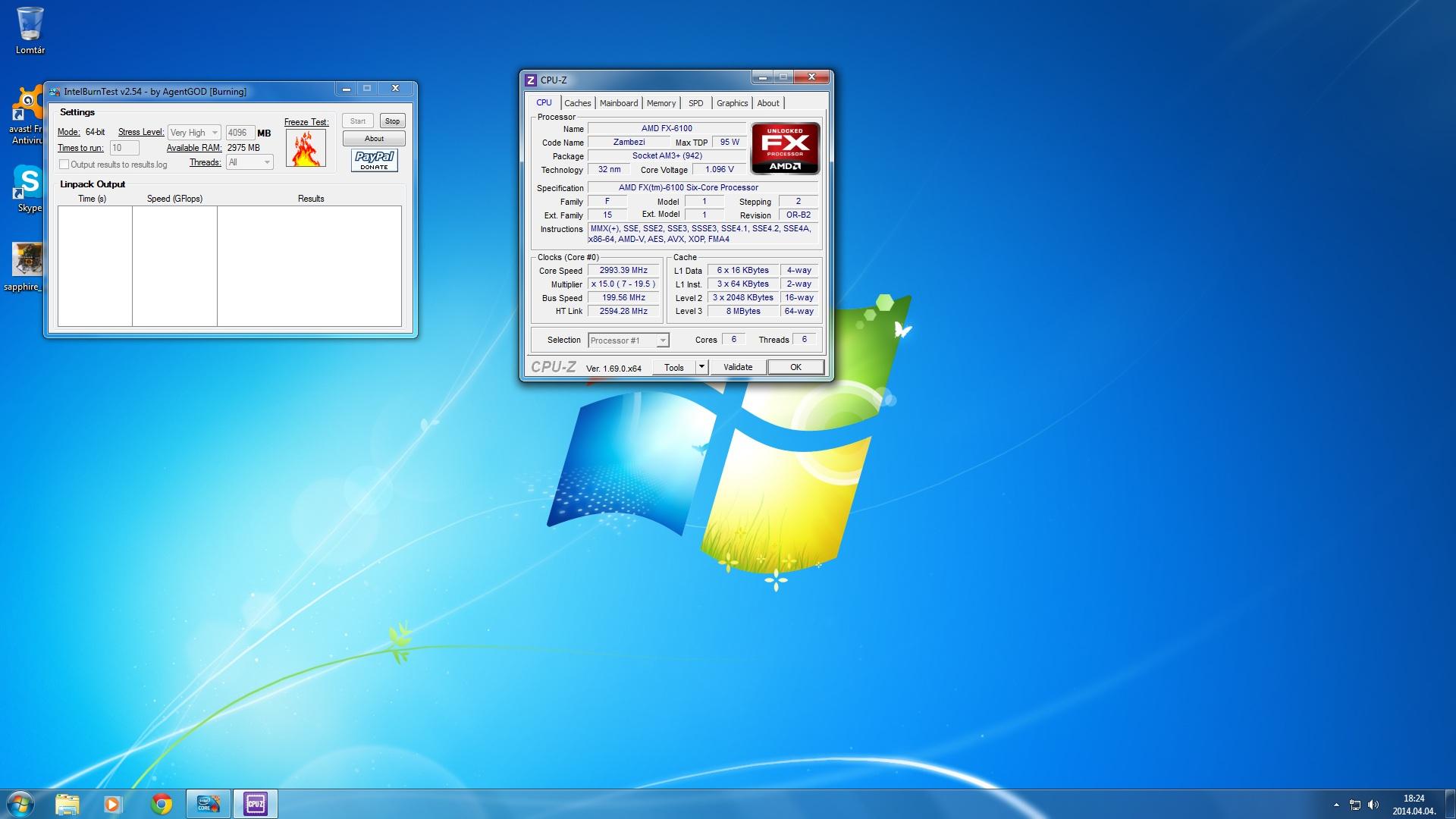The height and width of the screenshot is (819, 1456).
Task: Click the Socket AM3+ (942) package value
Action: [x=667, y=155]
